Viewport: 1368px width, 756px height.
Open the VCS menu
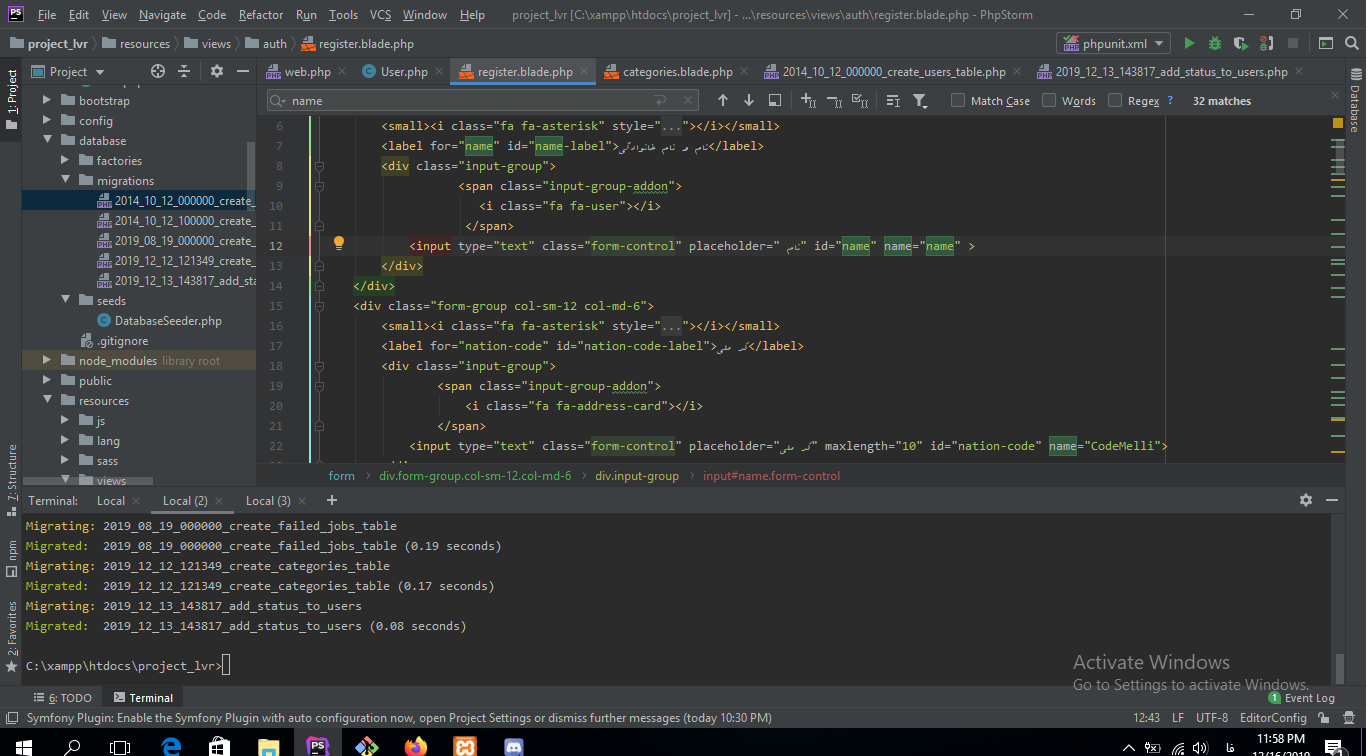pyautogui.click(x=380, y=15)
